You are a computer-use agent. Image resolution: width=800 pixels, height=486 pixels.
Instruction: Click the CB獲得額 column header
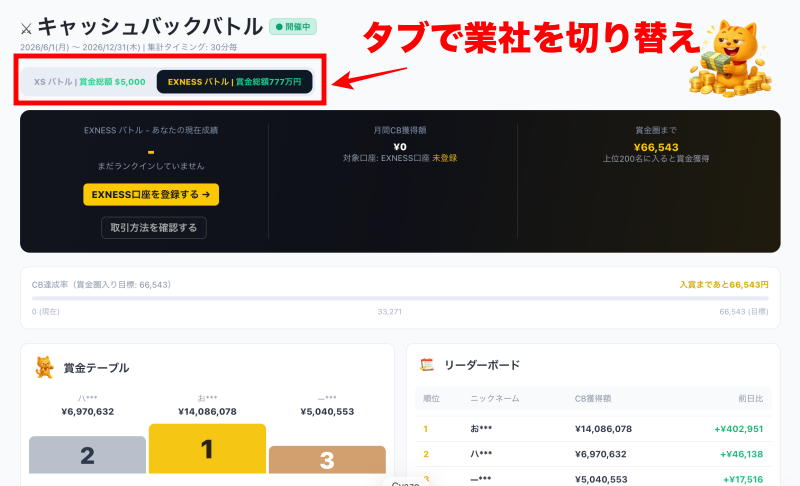pos(593,398)
